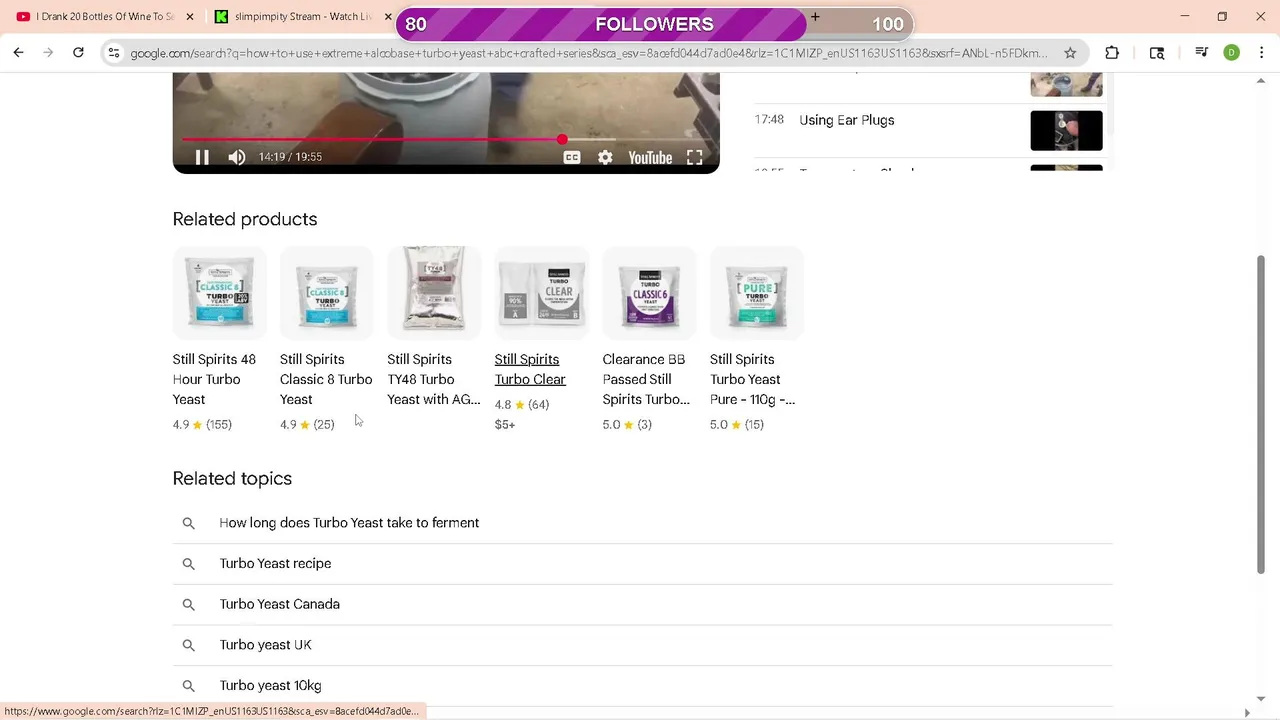Minimize the browser window

[x=1185, y=17]
